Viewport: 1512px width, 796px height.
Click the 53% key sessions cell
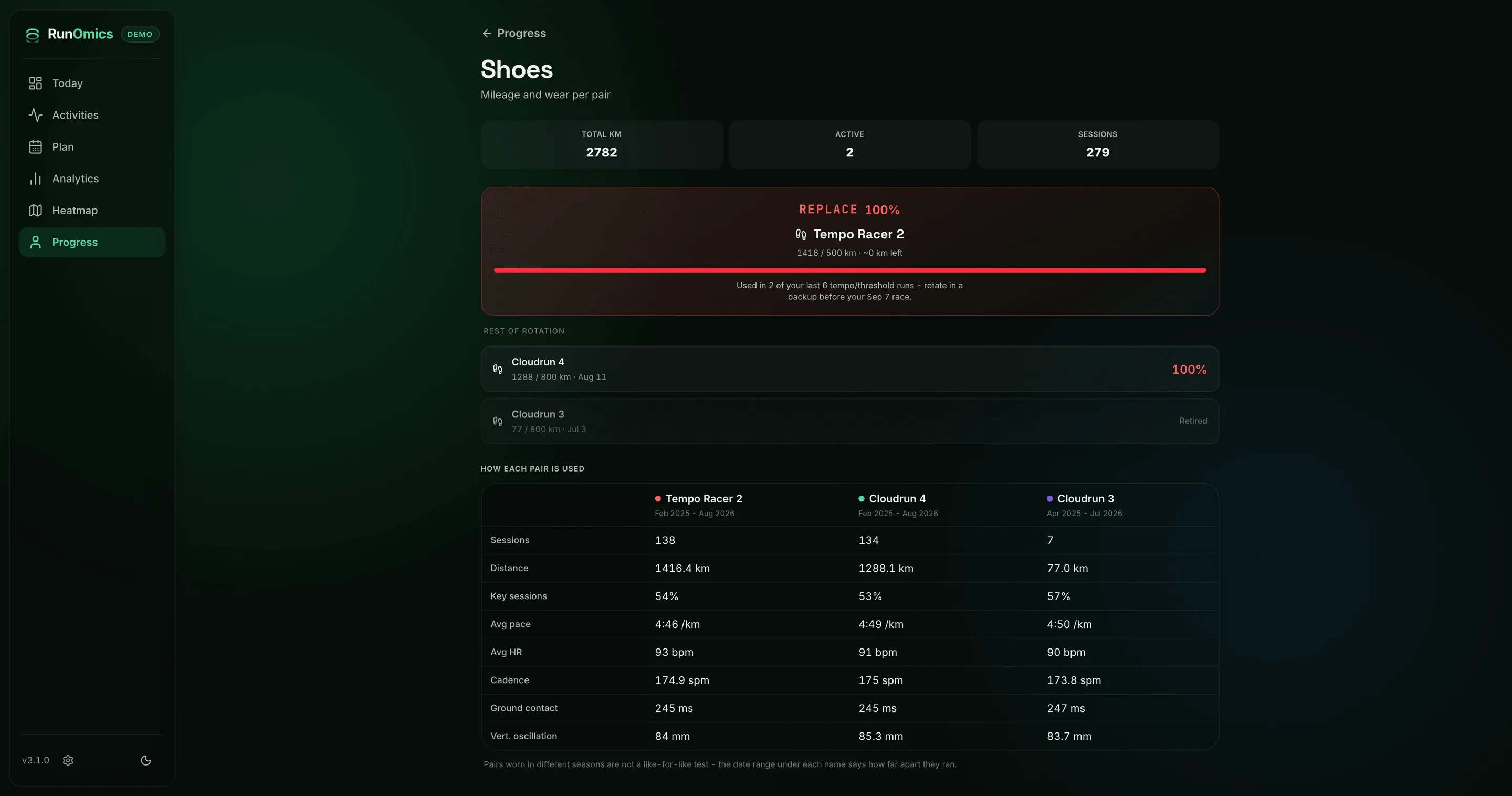pos(870,596)
